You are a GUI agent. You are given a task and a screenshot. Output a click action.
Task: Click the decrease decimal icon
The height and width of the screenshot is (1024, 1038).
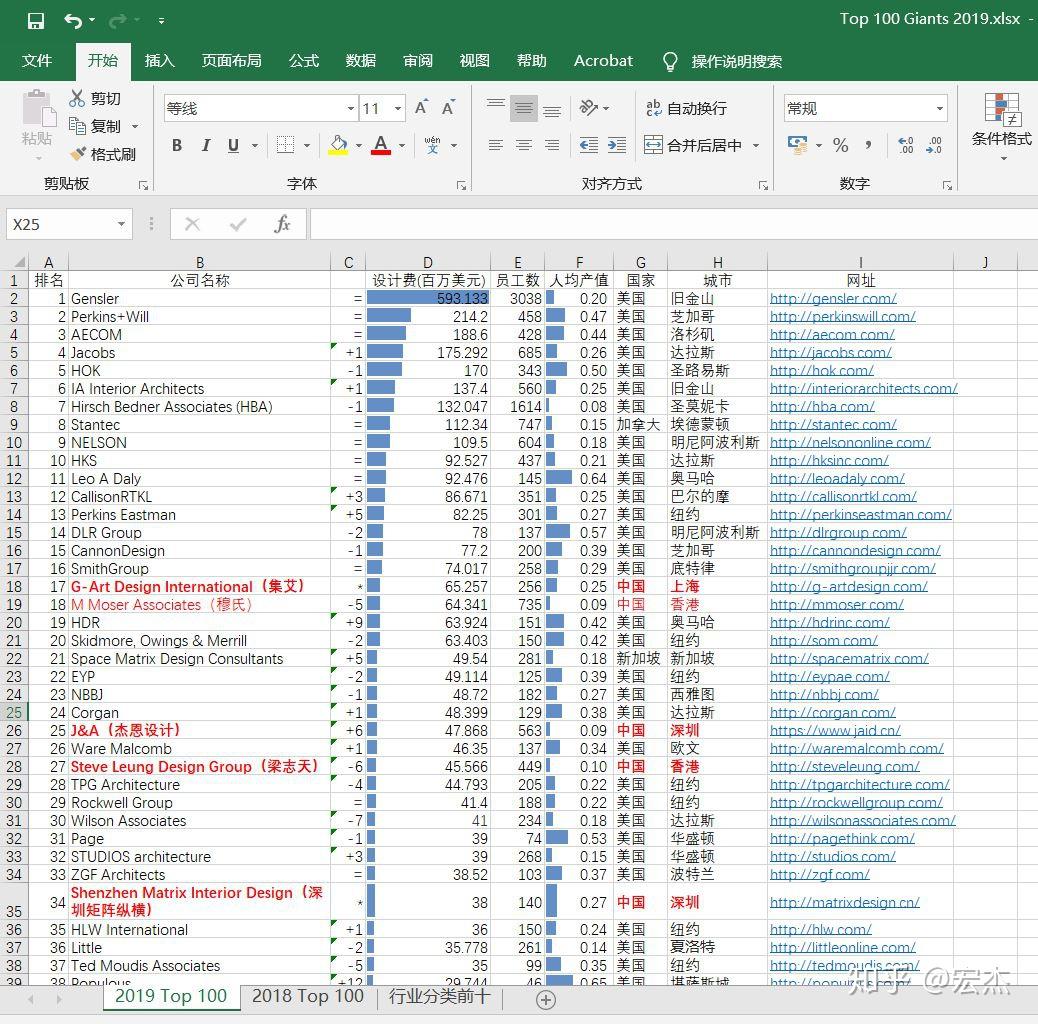pos(934,145)
